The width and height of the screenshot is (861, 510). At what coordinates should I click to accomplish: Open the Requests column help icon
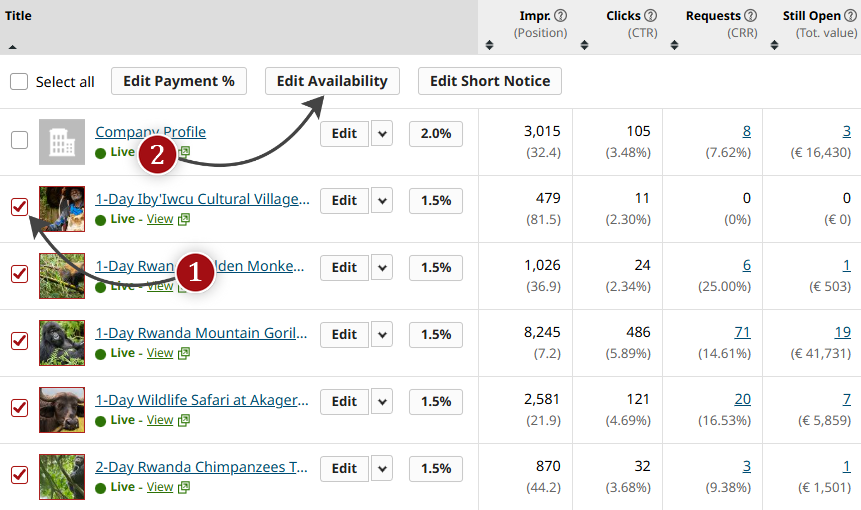[751, 16]
